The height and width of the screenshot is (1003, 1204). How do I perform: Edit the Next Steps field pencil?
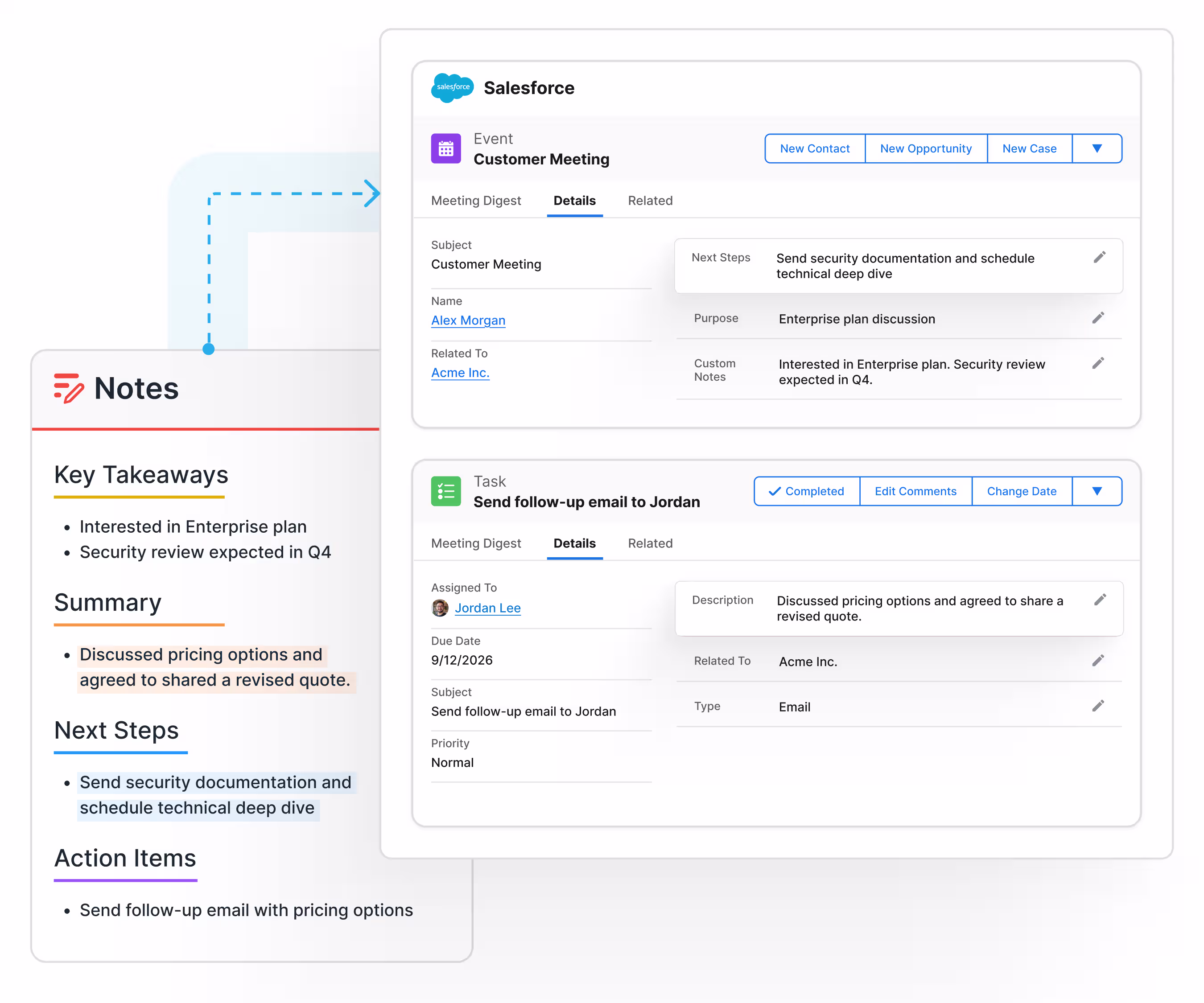[x=1099, y=257]
